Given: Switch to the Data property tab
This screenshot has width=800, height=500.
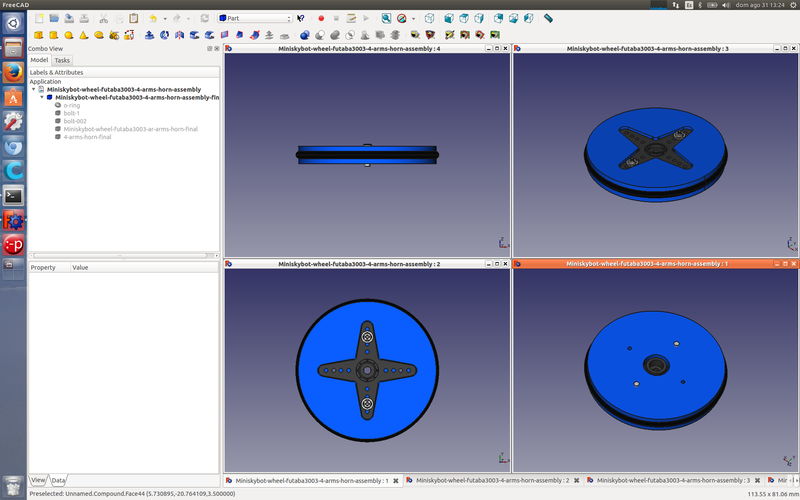Looking at the screenshot, I should pos(59,480).
